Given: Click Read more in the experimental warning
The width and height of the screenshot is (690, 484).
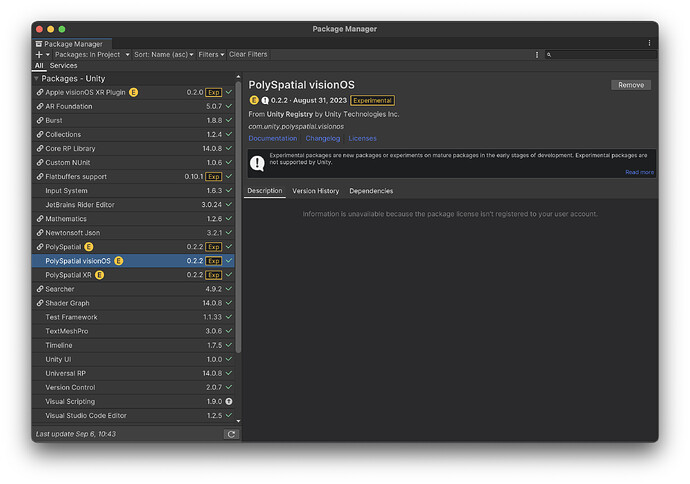Looking at the screenshot, I should [x=639, y=172].
